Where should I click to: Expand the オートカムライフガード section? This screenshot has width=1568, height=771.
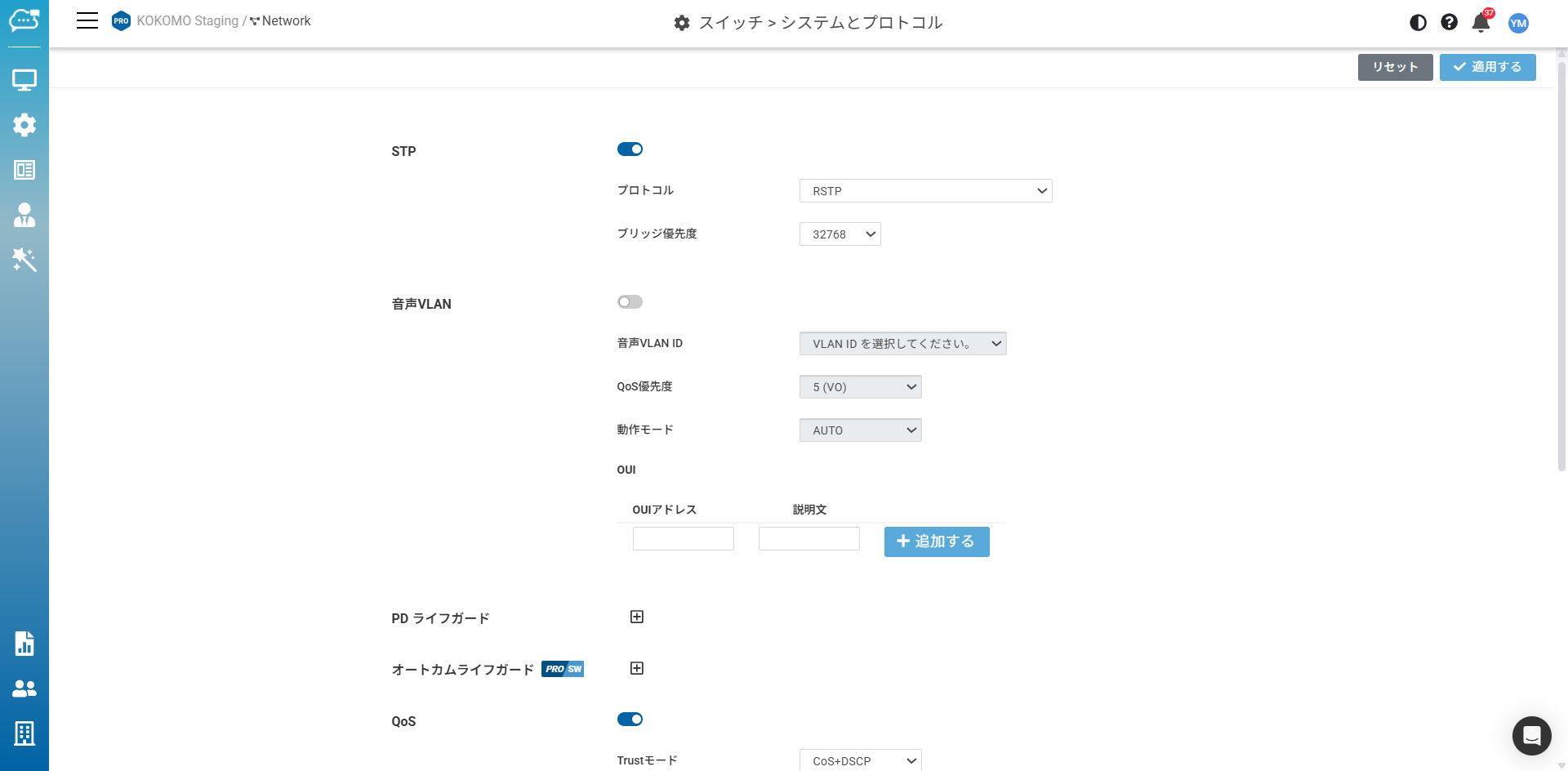637,668
